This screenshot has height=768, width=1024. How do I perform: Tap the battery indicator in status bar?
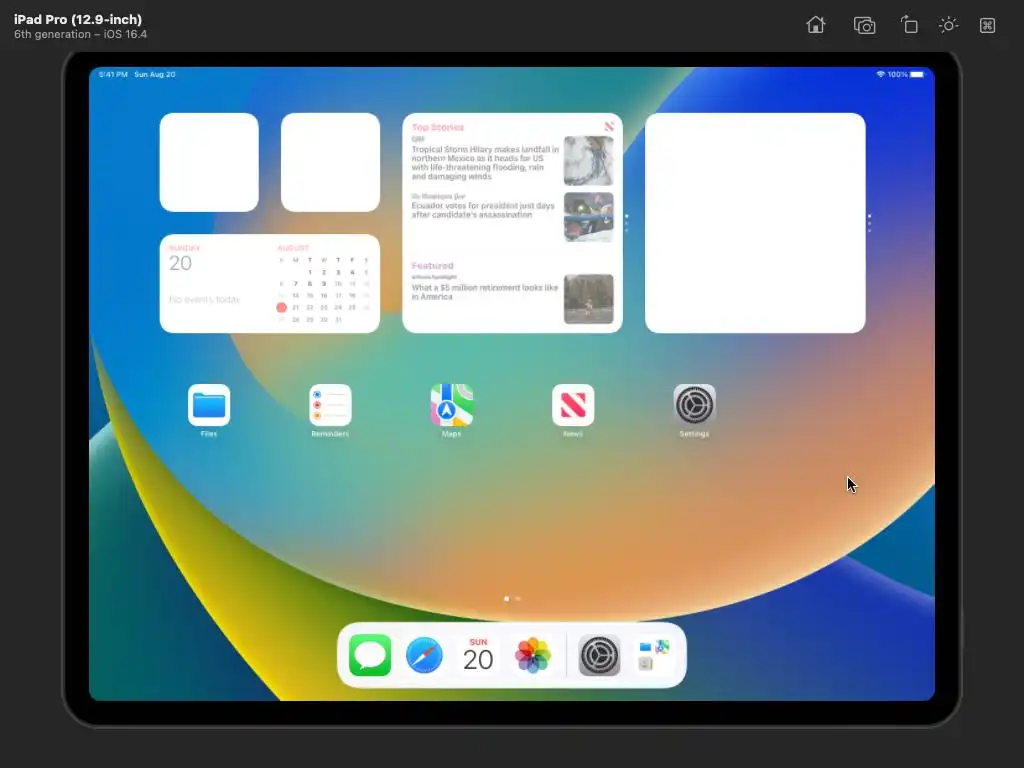(917, 74)
